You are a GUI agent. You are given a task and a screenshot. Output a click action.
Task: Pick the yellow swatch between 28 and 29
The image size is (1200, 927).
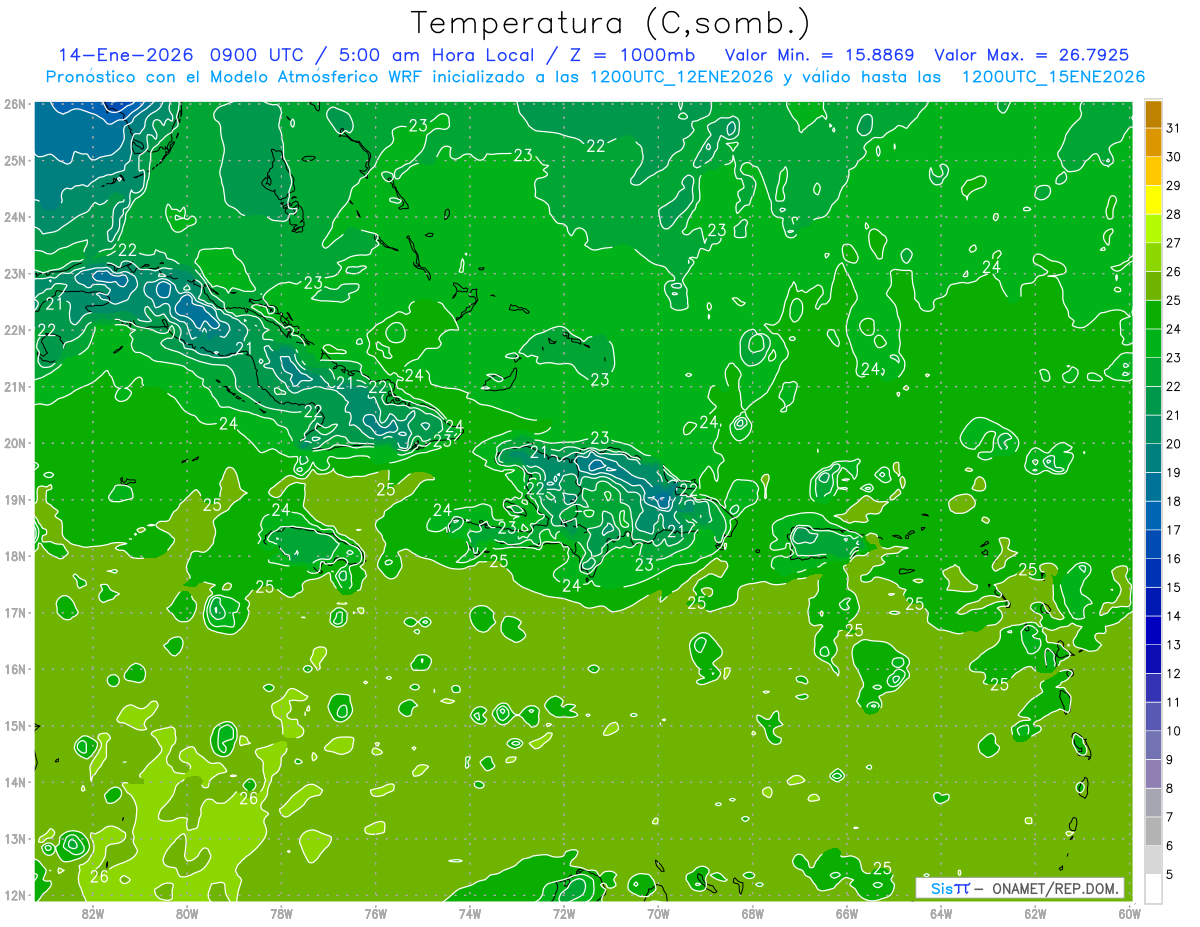(1154, 199)
